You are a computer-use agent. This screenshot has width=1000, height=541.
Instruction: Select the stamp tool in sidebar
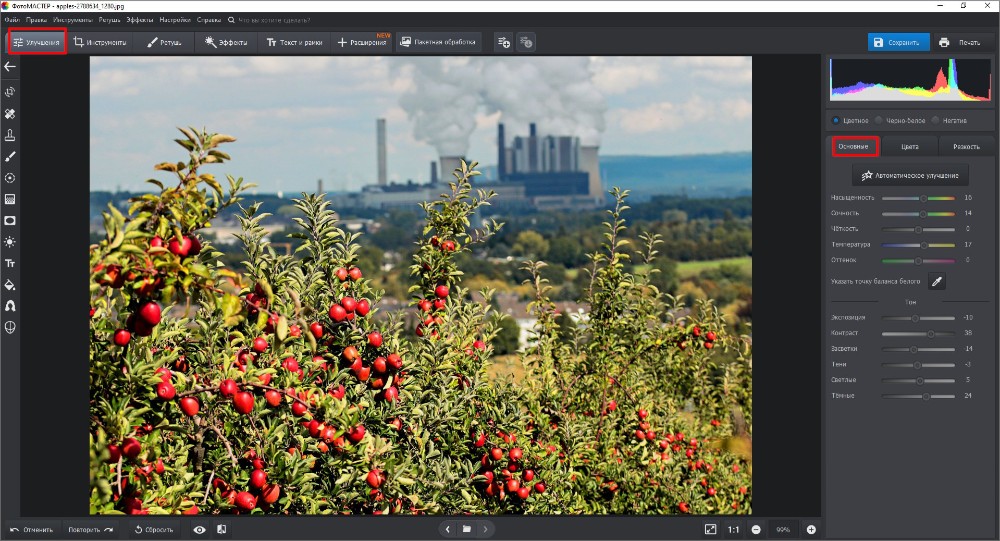[10, 134]
